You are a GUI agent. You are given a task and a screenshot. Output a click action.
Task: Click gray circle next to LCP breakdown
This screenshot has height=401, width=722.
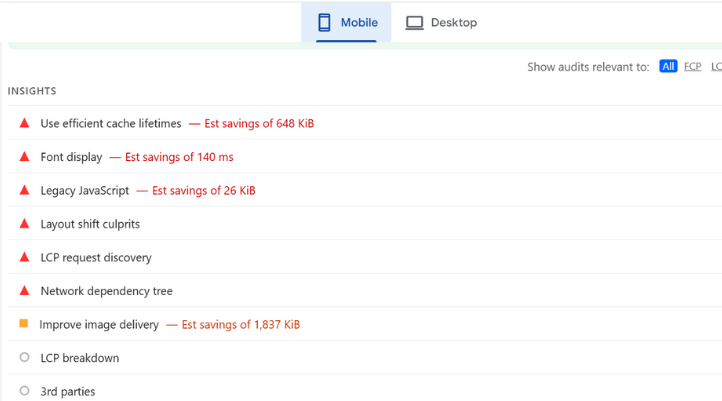[24, 358]
